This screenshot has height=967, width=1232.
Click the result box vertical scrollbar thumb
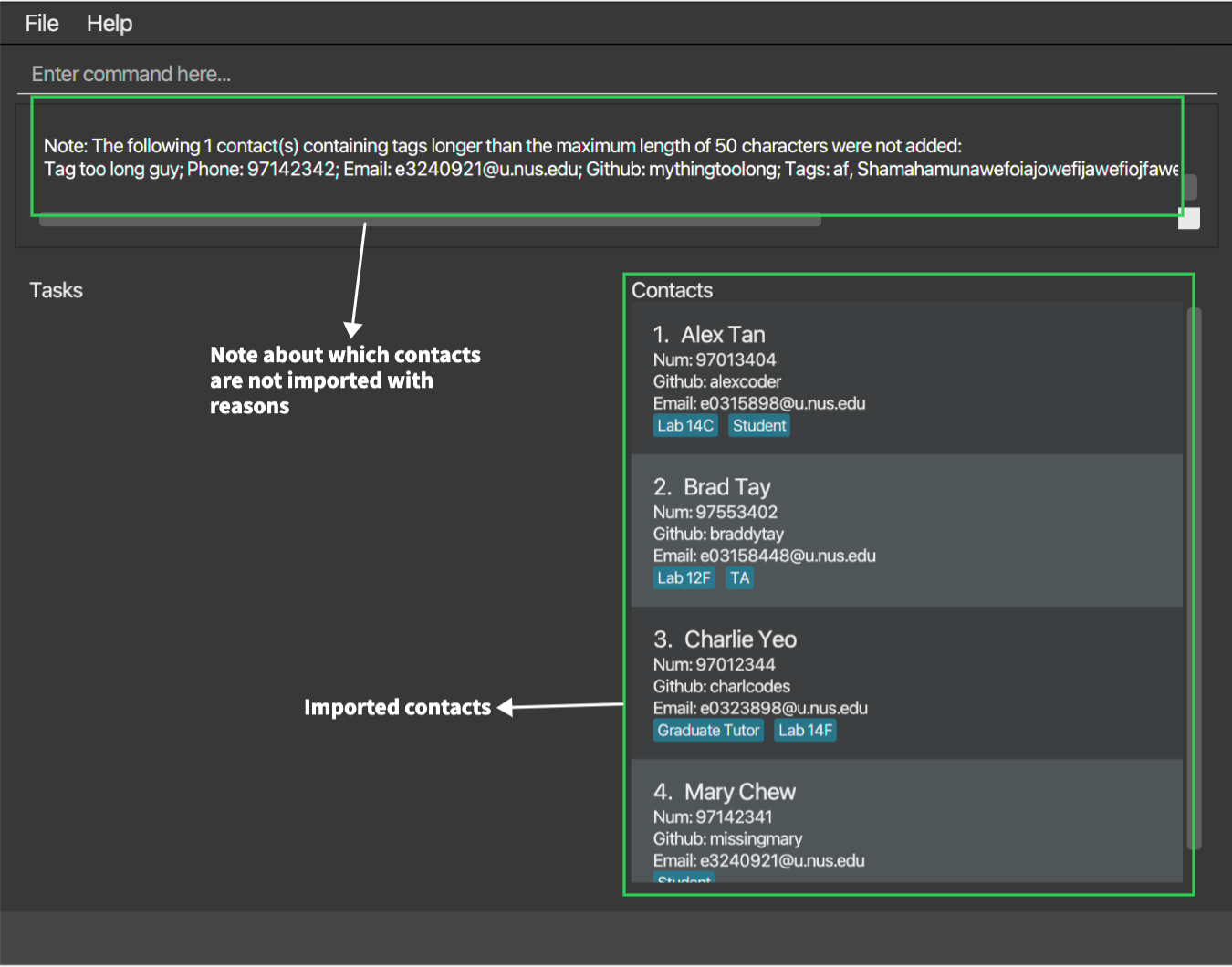tap(1189, 187)
